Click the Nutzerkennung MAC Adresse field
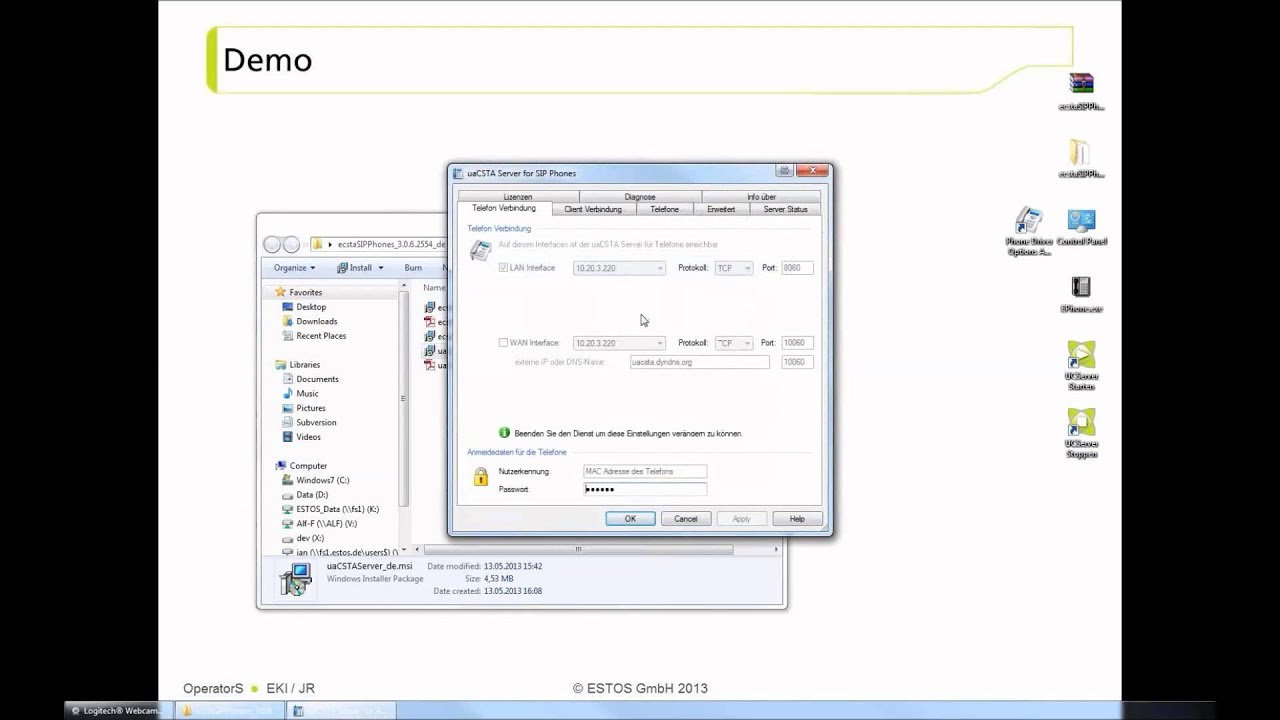Viewport: 1280px width, 720px height. 645,471
